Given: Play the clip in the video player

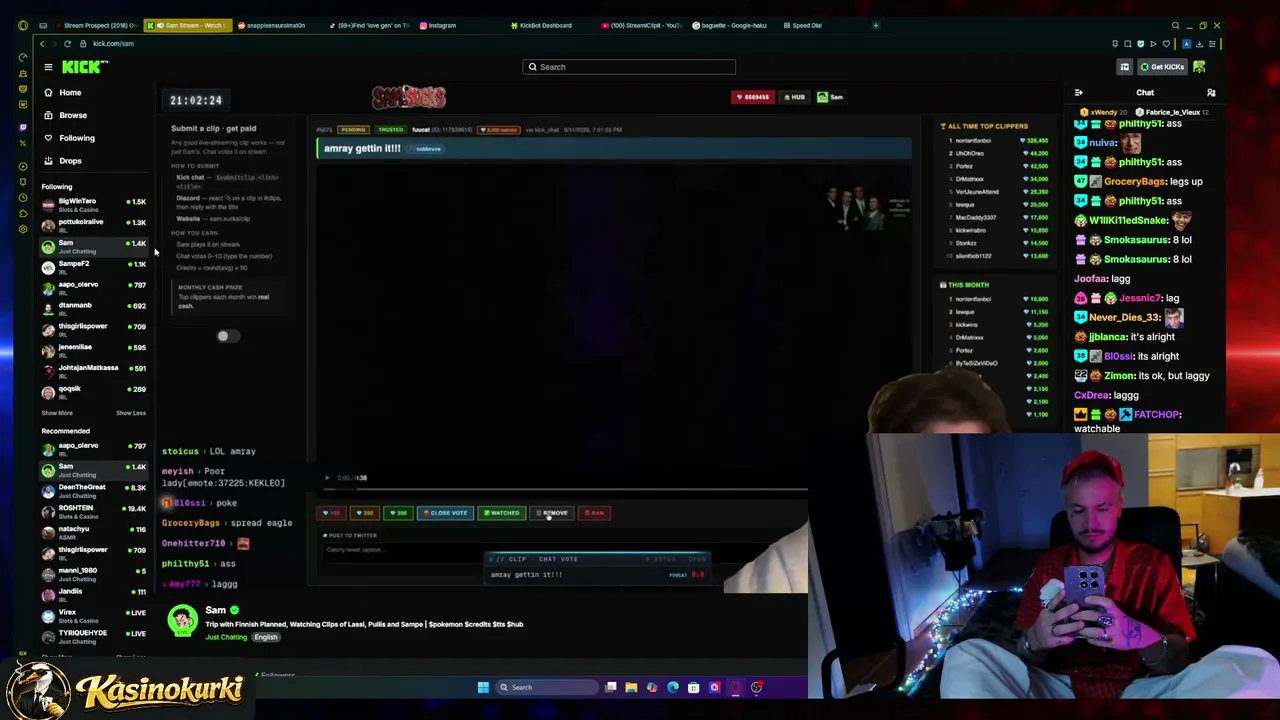Looking at the screenshot, I should coord(326,478).
